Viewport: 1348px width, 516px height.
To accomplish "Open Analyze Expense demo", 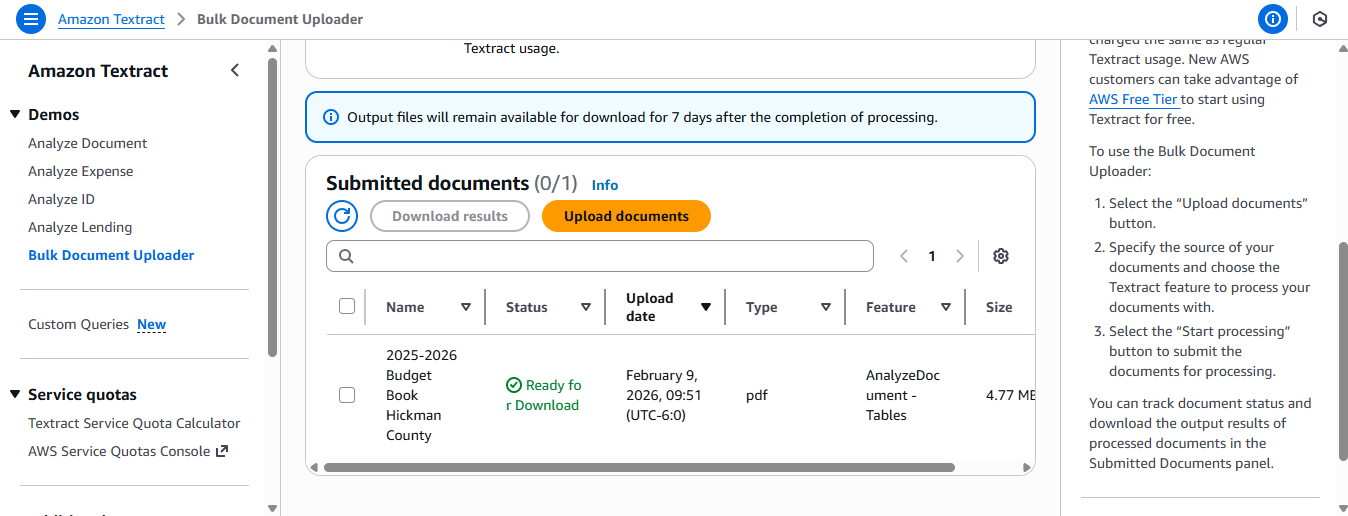I will [x=80, y=171].
